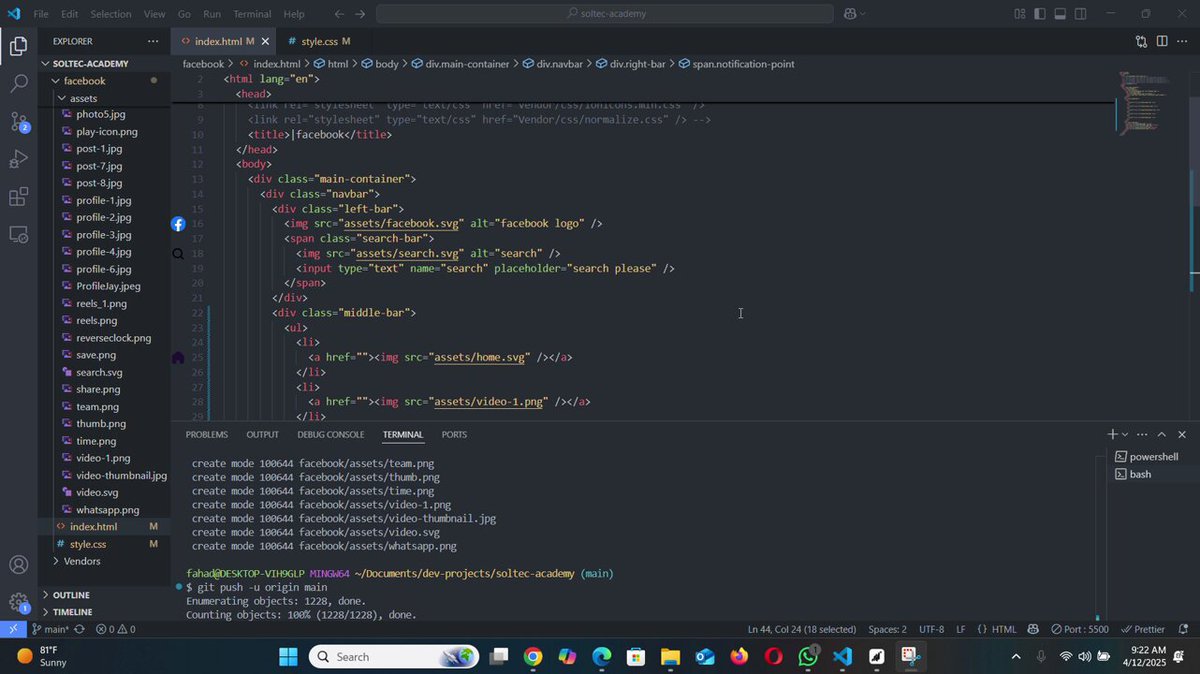Open style.css in Explorer tree
Screen dimensions: 1200x674
pos(88,544)
